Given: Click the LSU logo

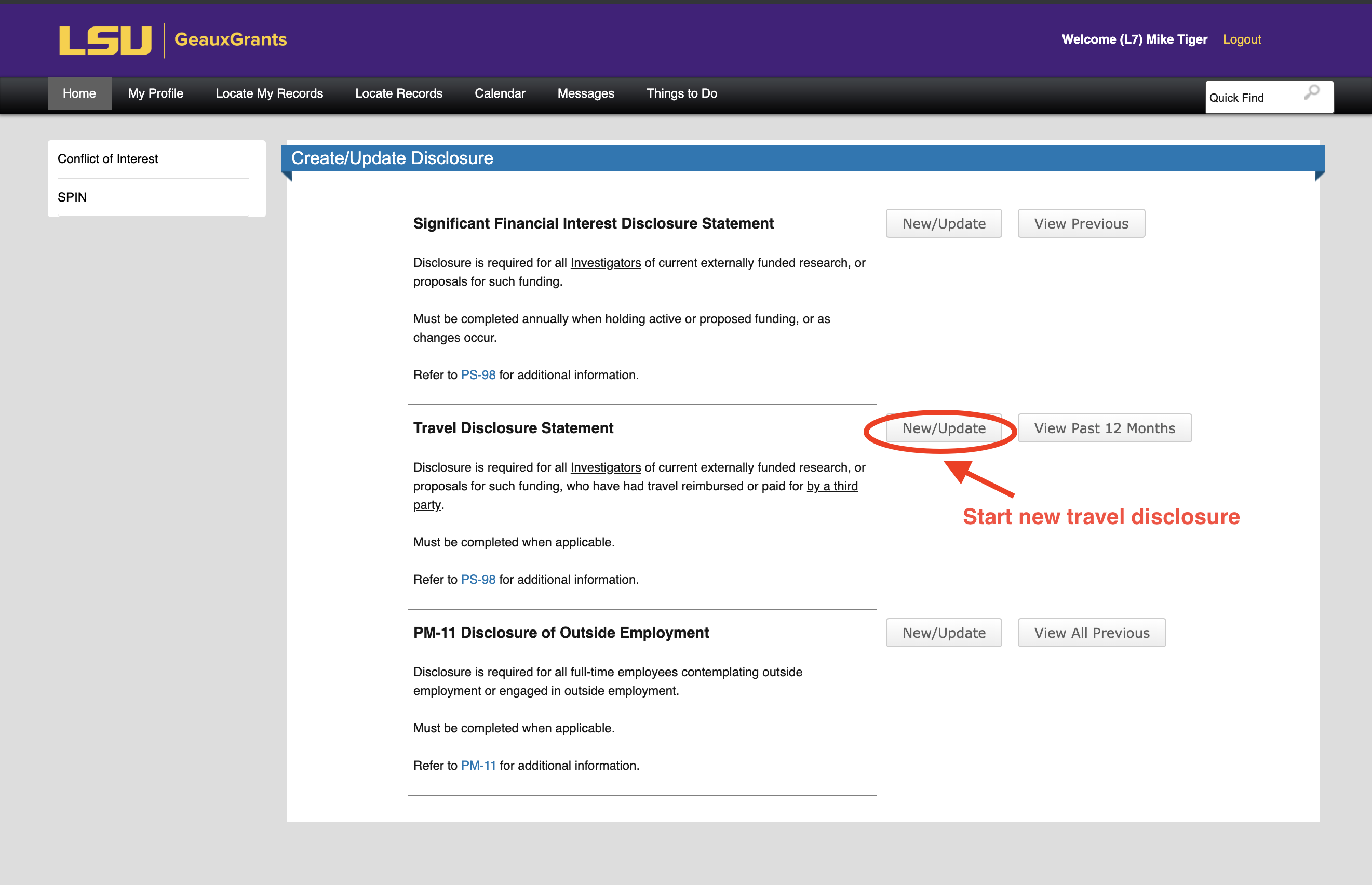Looking at the screenshot, I should click(x=105, y=40).
